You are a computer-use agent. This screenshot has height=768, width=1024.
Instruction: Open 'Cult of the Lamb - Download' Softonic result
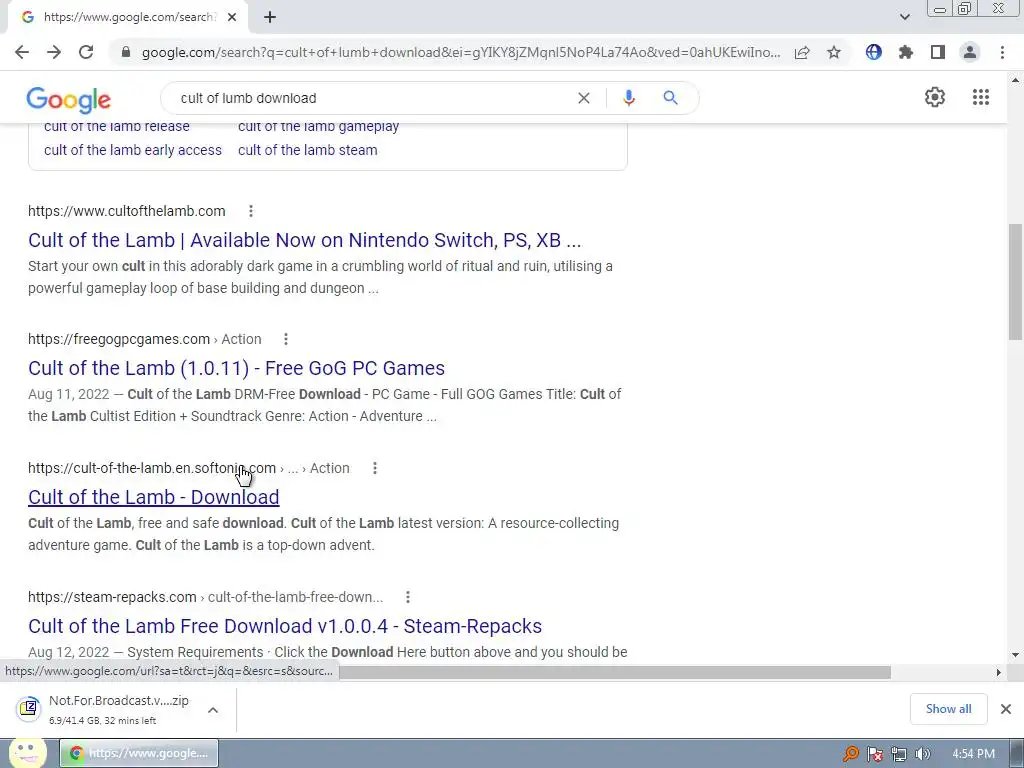coord(153,497)
